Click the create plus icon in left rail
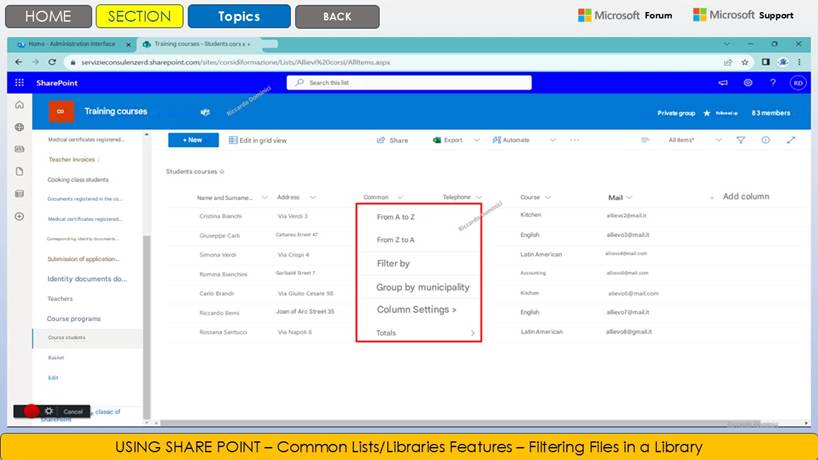 tap(20, 216)
